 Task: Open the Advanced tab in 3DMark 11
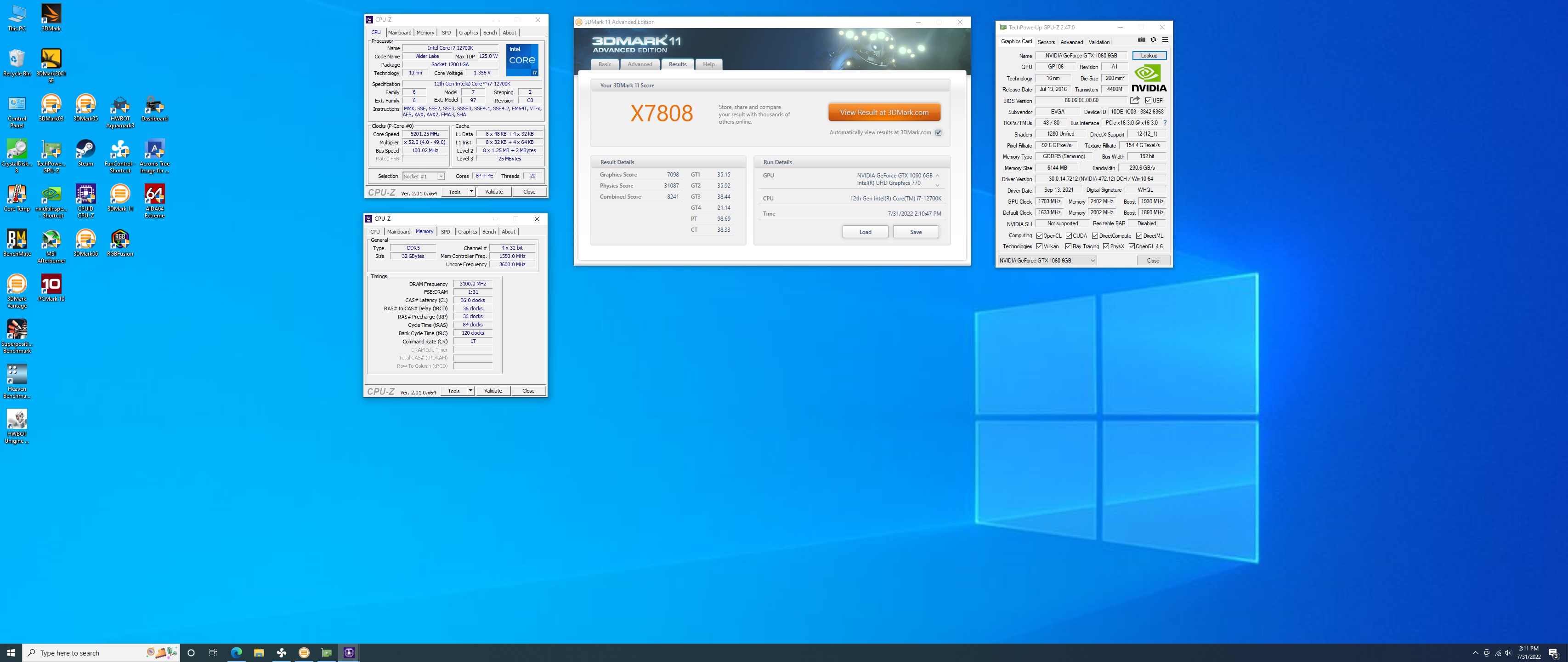coord(640,64)
